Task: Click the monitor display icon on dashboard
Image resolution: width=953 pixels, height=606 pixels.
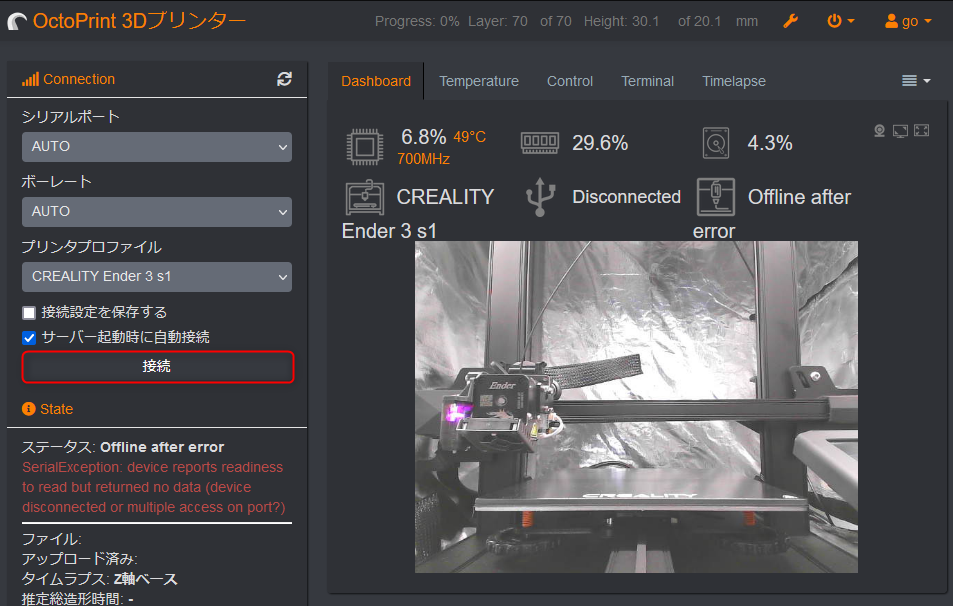Action: coord(900,131)
